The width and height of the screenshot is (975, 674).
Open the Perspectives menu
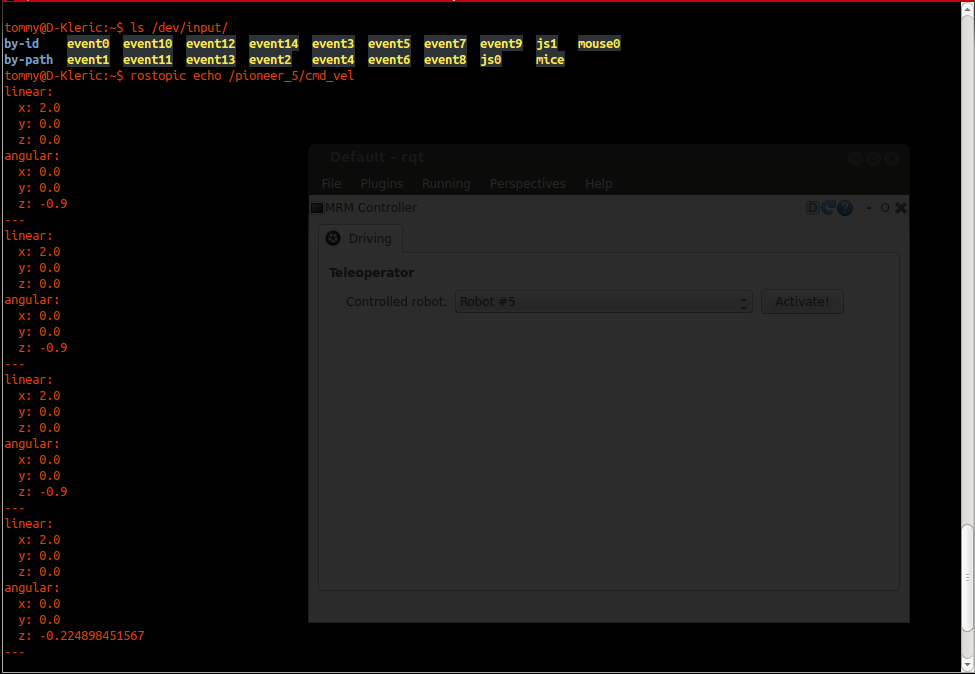click(x=527, y=184)
